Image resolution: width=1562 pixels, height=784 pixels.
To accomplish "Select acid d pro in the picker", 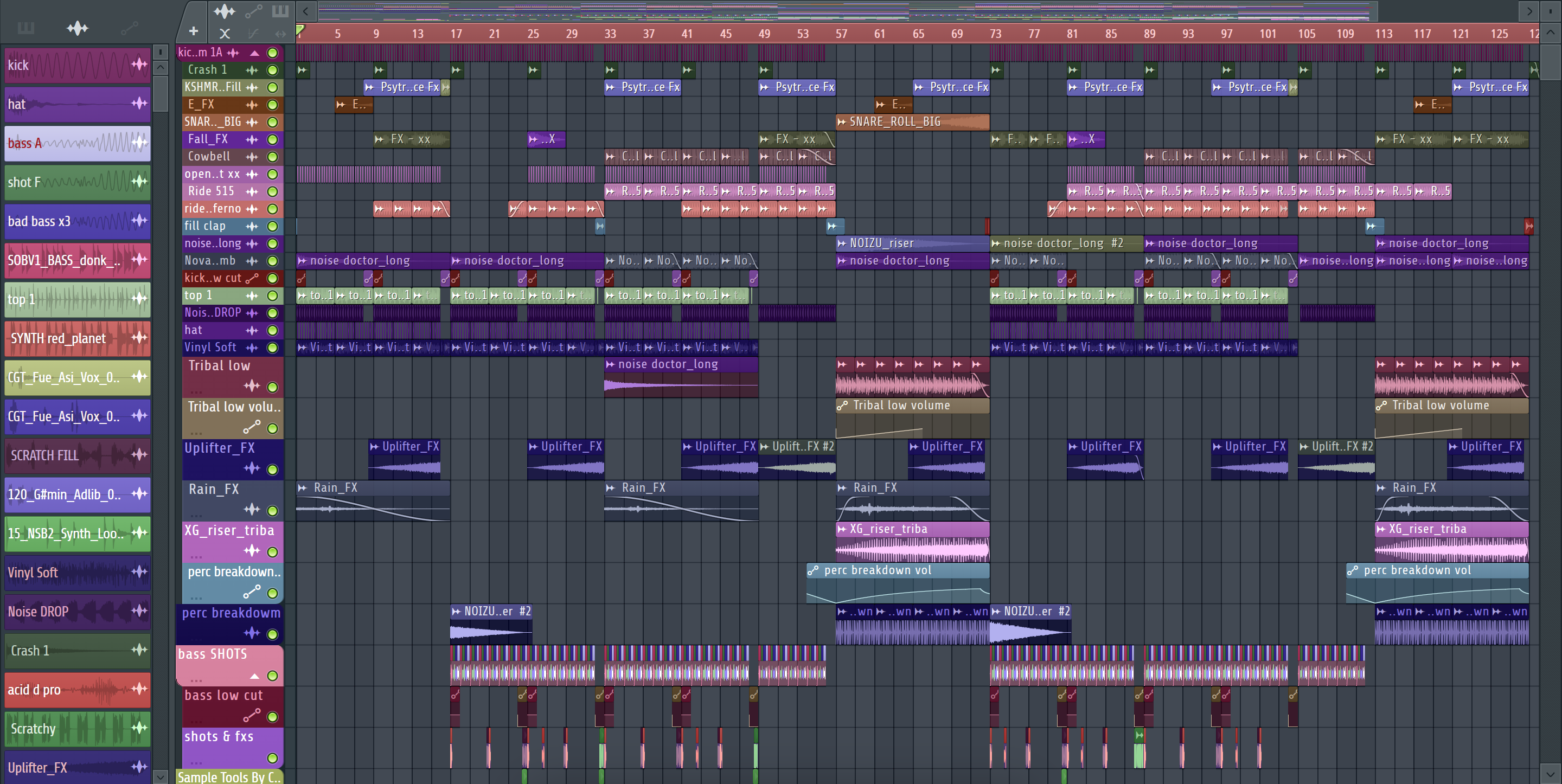I will click(78, 690).
